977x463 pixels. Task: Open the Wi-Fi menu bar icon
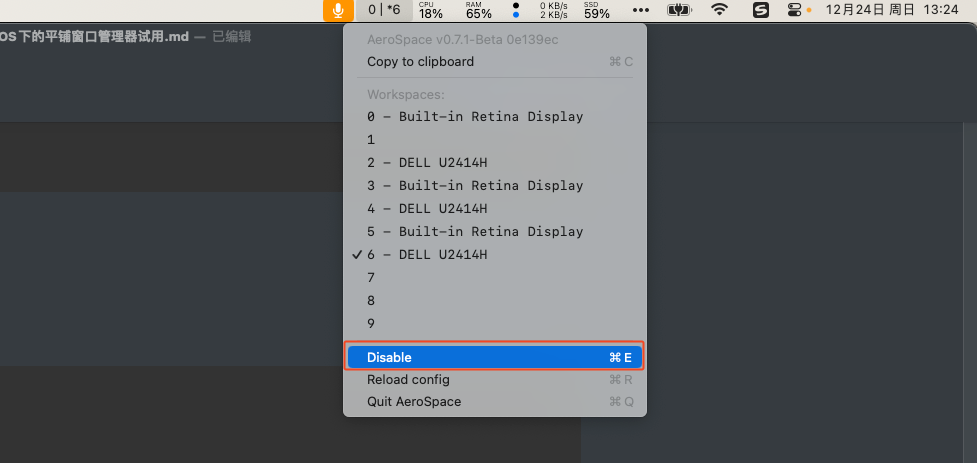[x=720, y=9]
